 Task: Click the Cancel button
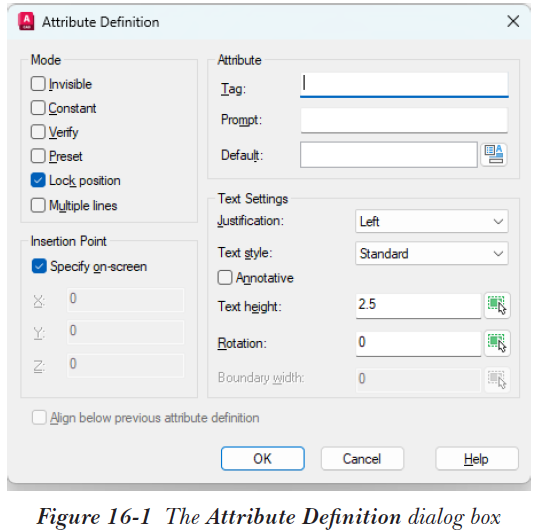362,458
